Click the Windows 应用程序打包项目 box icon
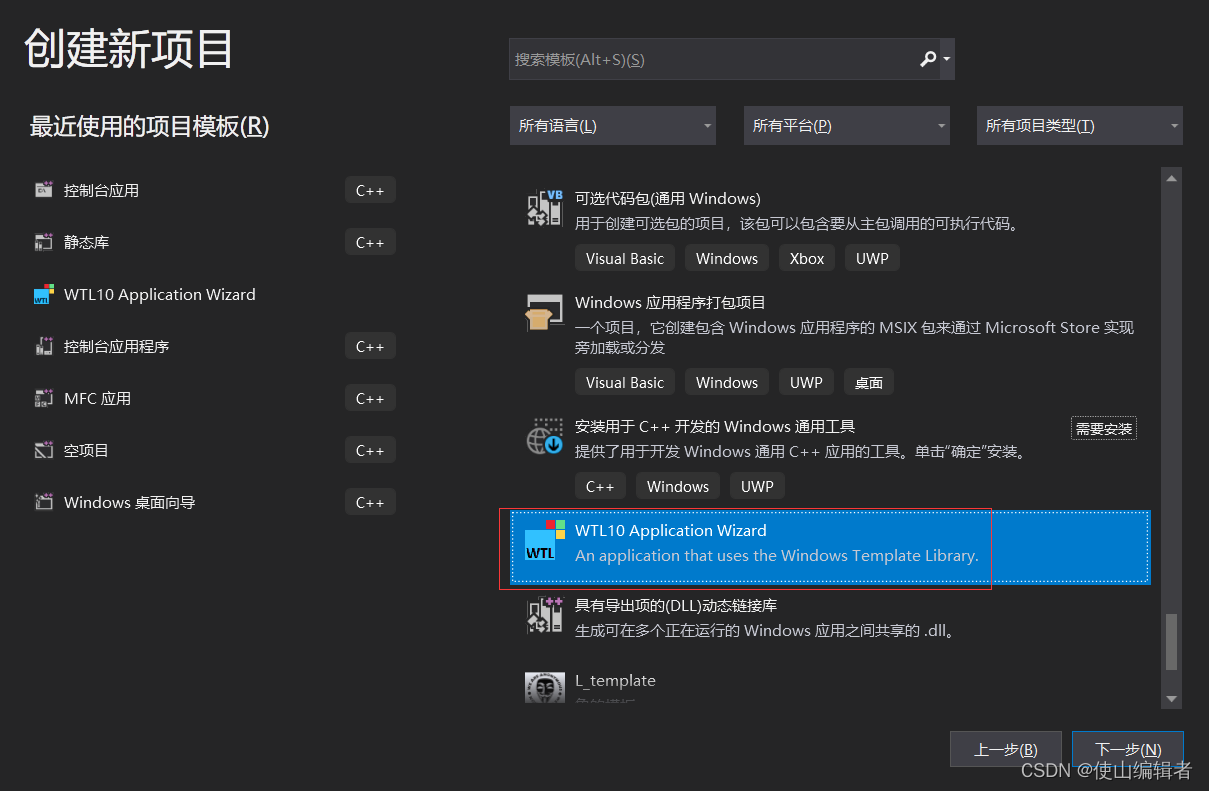 tap(545, 310)
